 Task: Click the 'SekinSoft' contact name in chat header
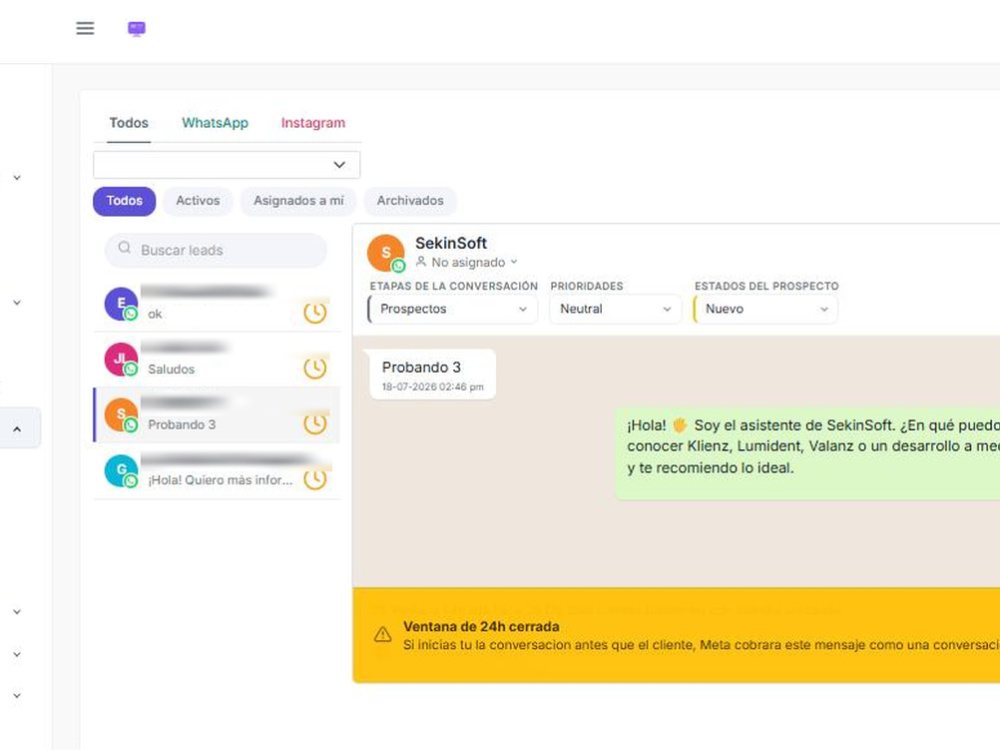[x=451, y=243]
